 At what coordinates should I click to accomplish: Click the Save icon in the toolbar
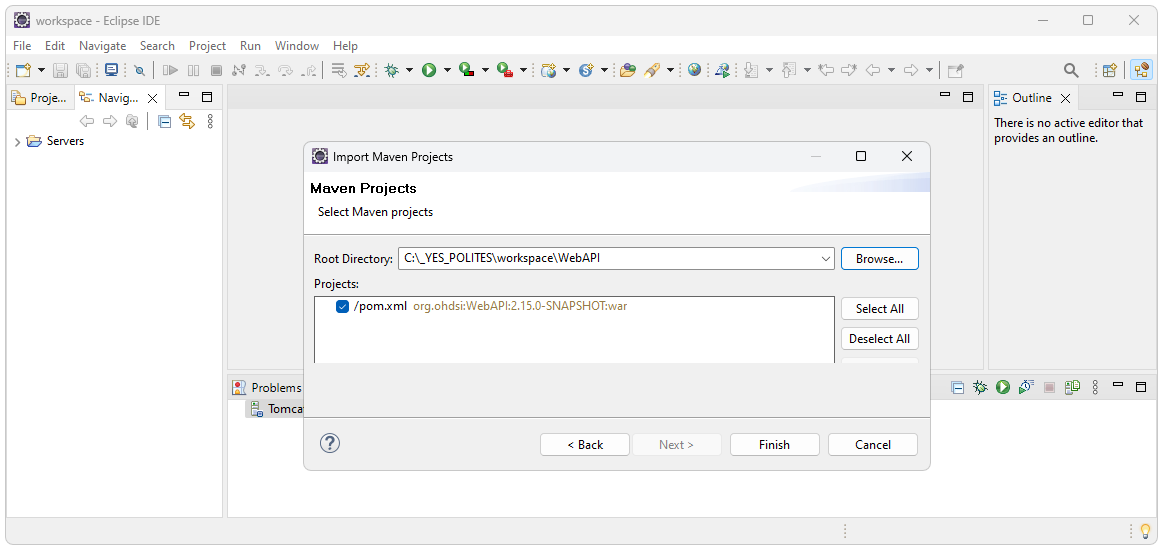60,70
